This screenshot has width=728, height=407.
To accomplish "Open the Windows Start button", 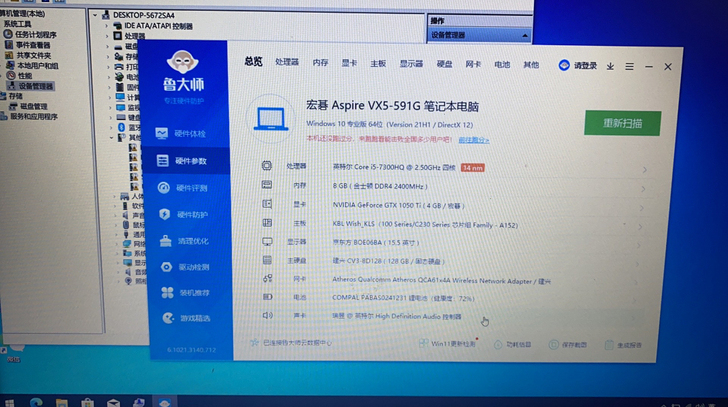I will pos(9,403).
